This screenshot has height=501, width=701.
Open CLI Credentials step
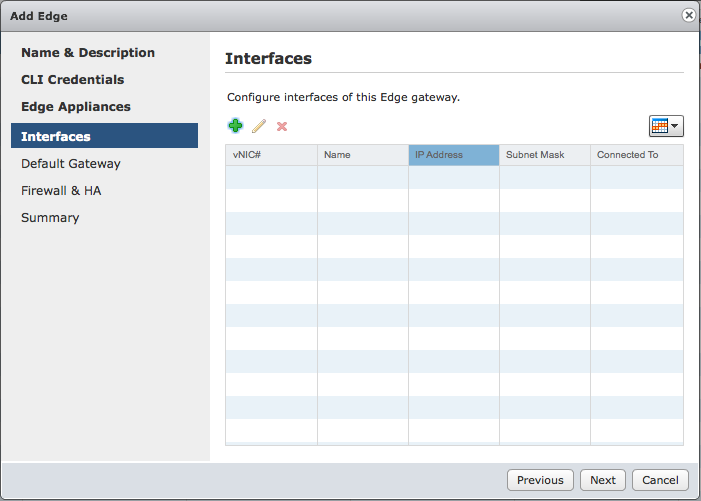(x=73, y=80)
